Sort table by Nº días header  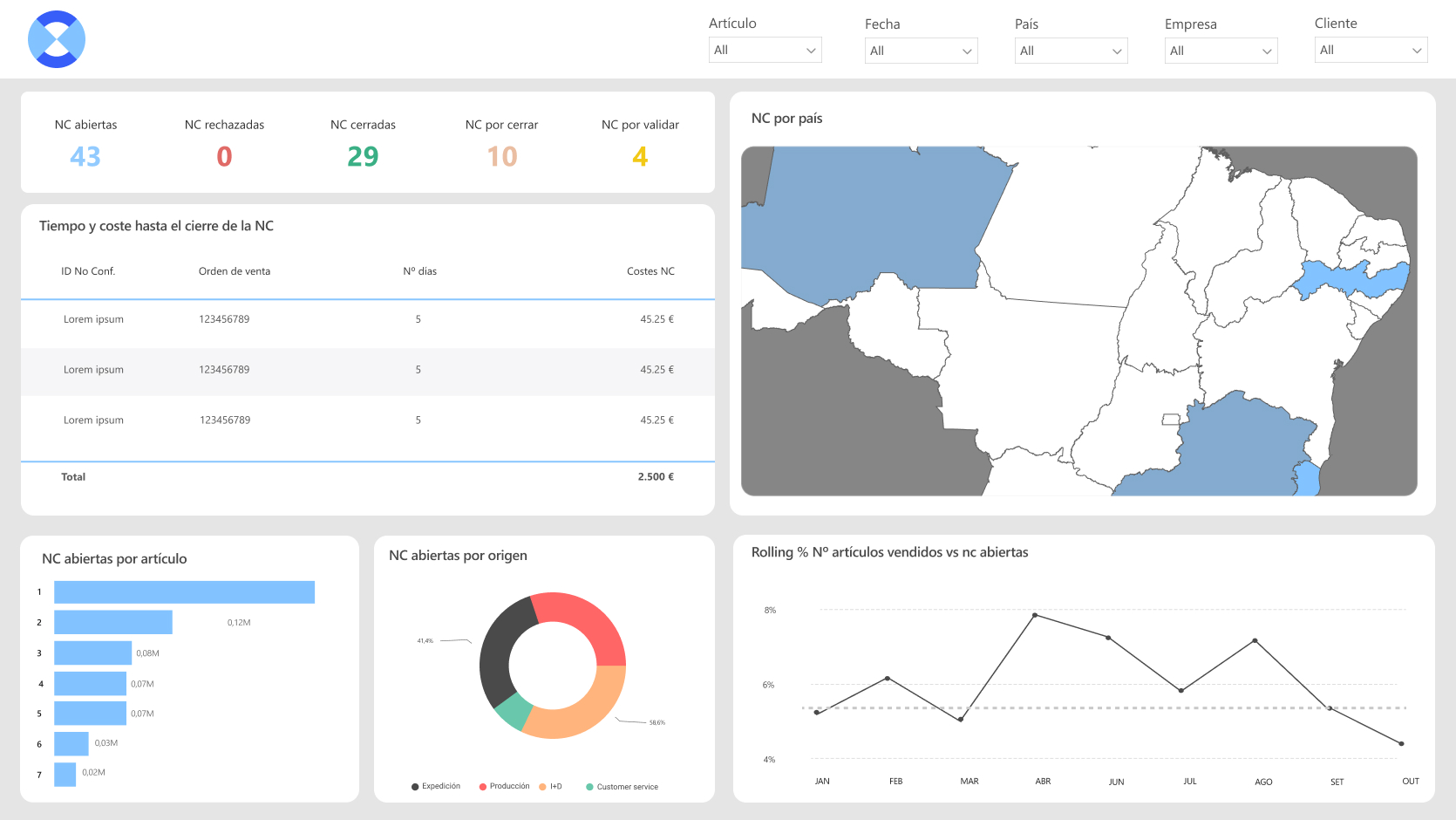pos(419,271)
